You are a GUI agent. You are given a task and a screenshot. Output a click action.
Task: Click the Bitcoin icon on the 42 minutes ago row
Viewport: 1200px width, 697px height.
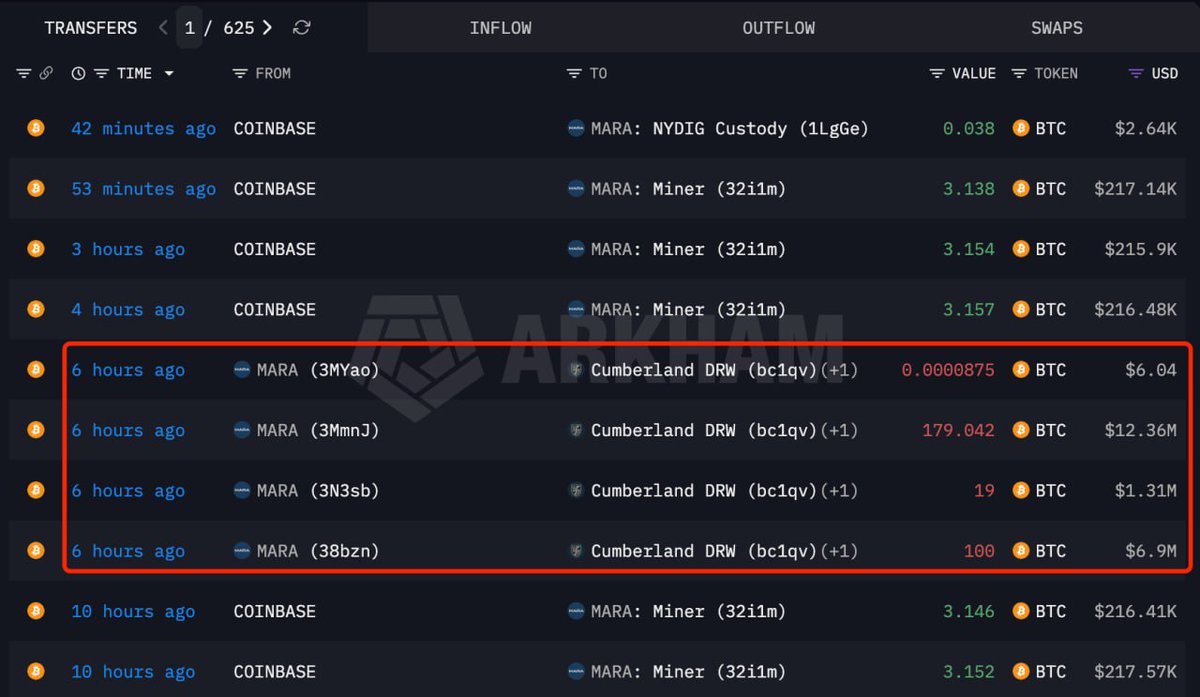point(36,128)
